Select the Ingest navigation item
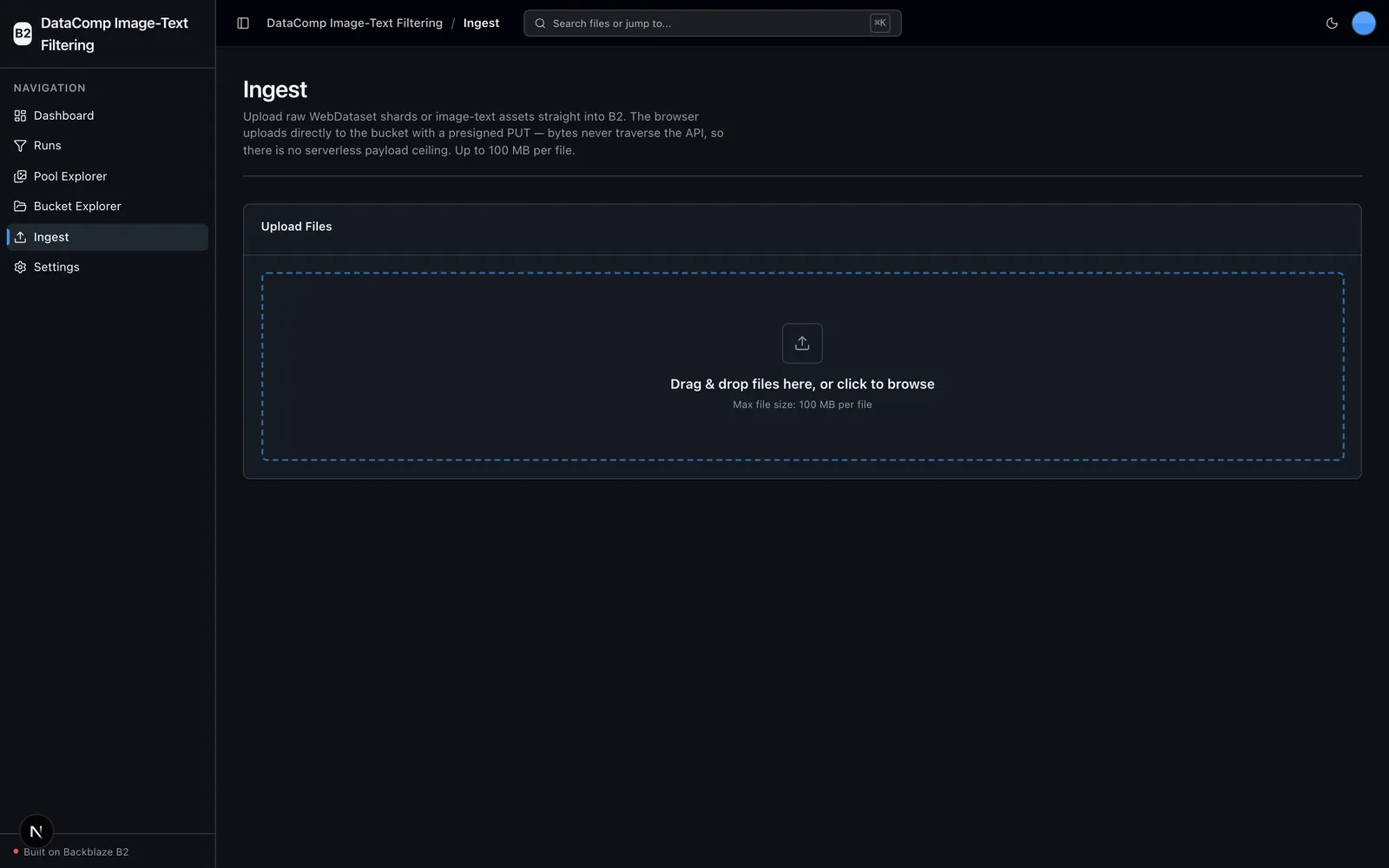Viewport: 1389px width, 868px height. pos(108,237)
